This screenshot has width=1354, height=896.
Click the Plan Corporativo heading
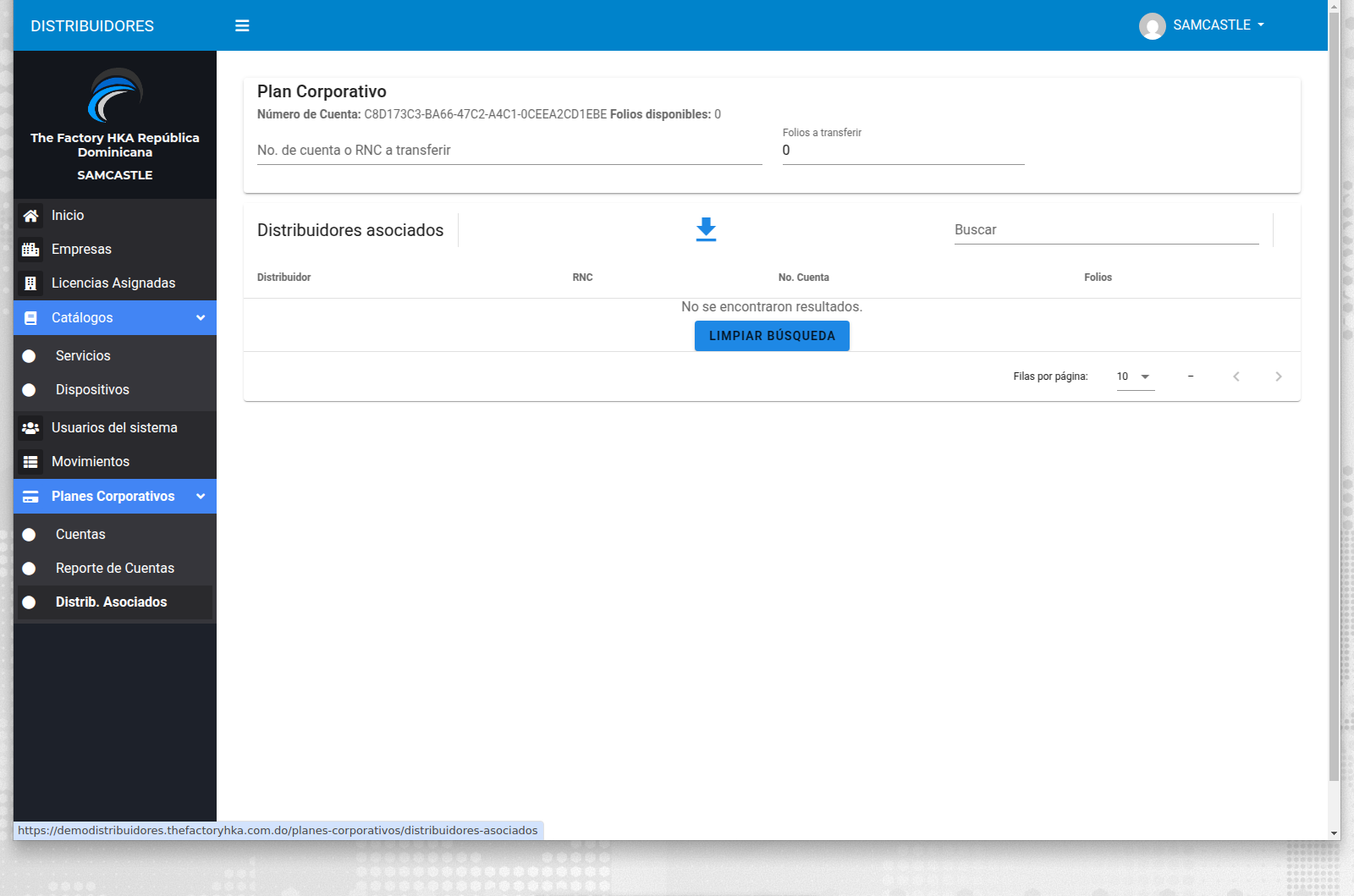(x=322, y=91)
